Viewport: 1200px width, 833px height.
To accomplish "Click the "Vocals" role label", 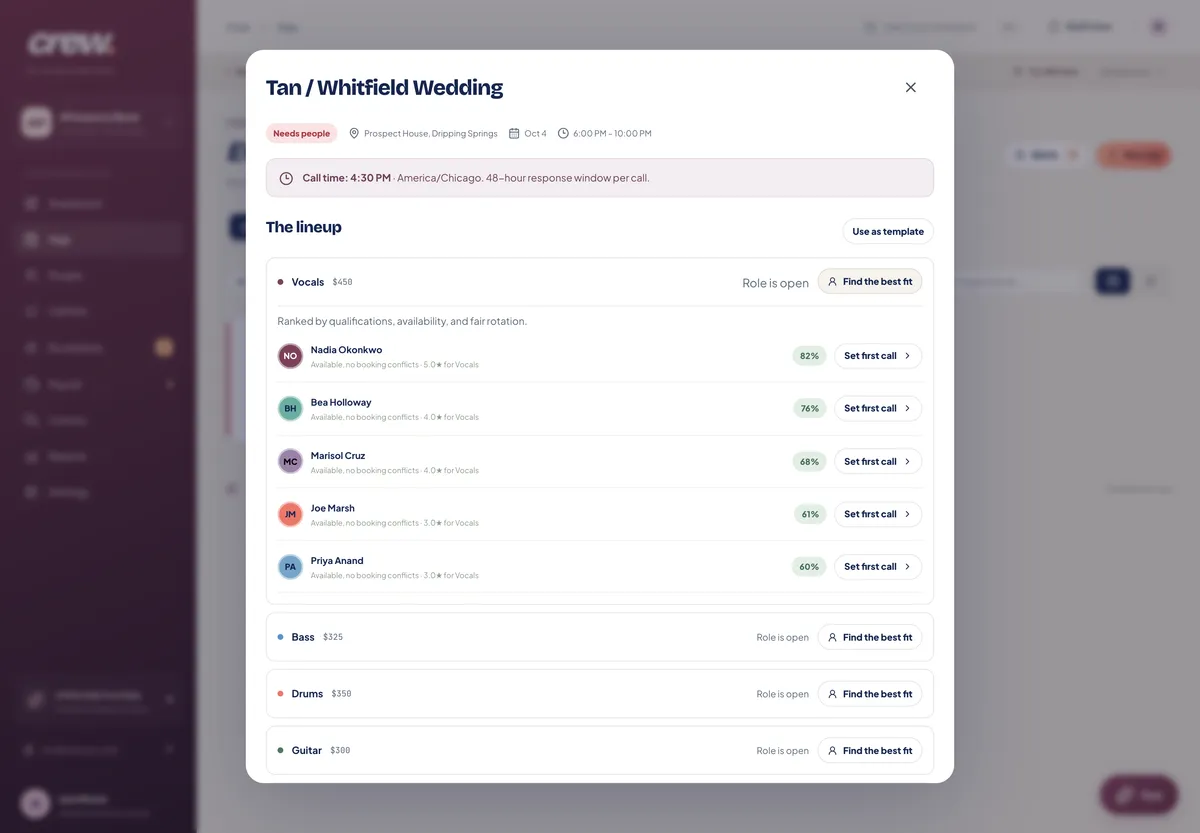I will pos(308,282).
